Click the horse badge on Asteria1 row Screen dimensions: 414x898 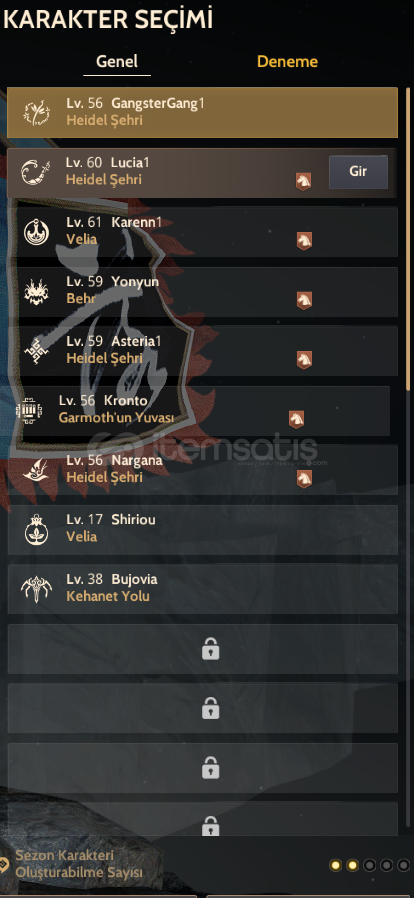(x=304, y=360)
